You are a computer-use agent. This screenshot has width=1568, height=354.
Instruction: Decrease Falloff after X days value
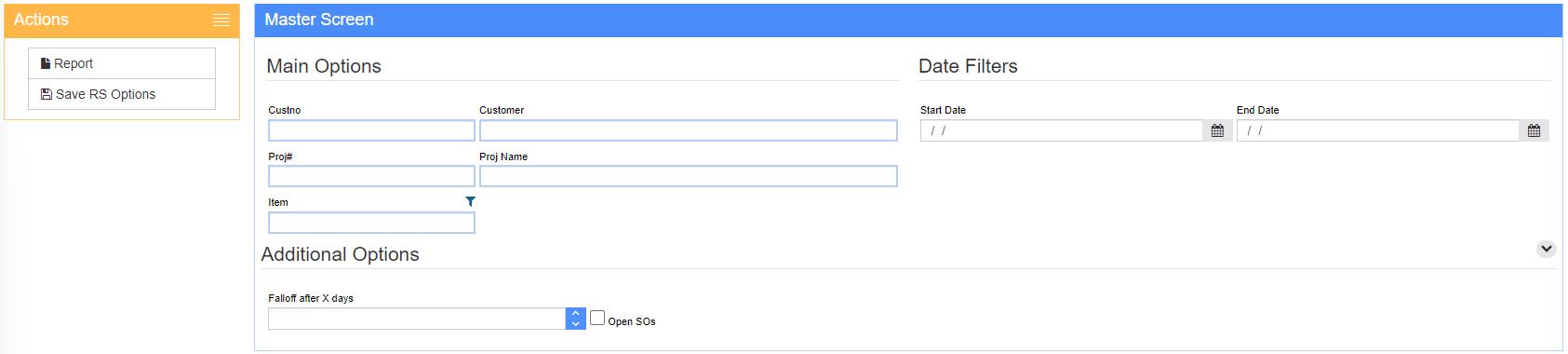(x=575, y=324)
